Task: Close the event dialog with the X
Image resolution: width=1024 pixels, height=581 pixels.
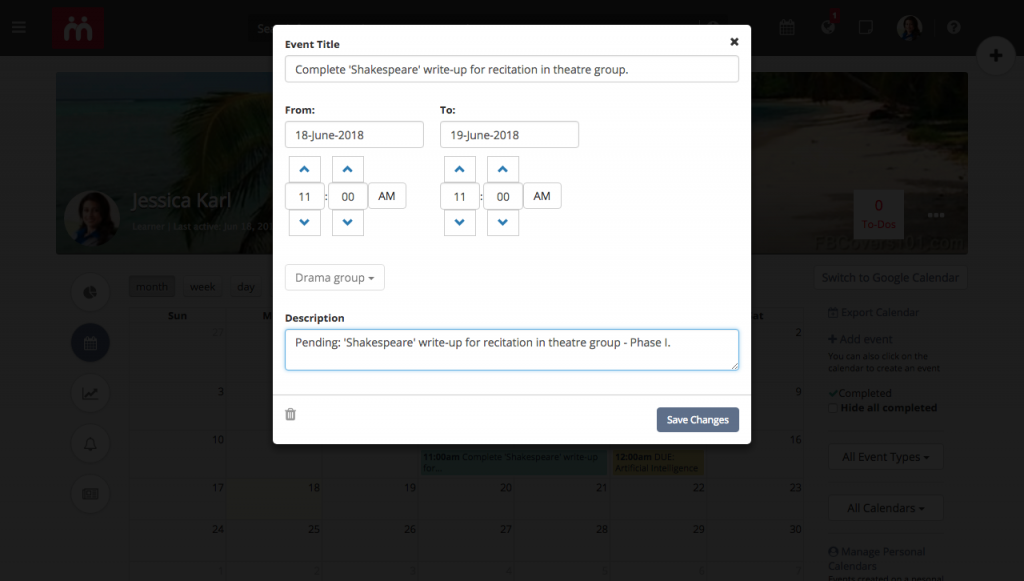Action: (734, 42)
